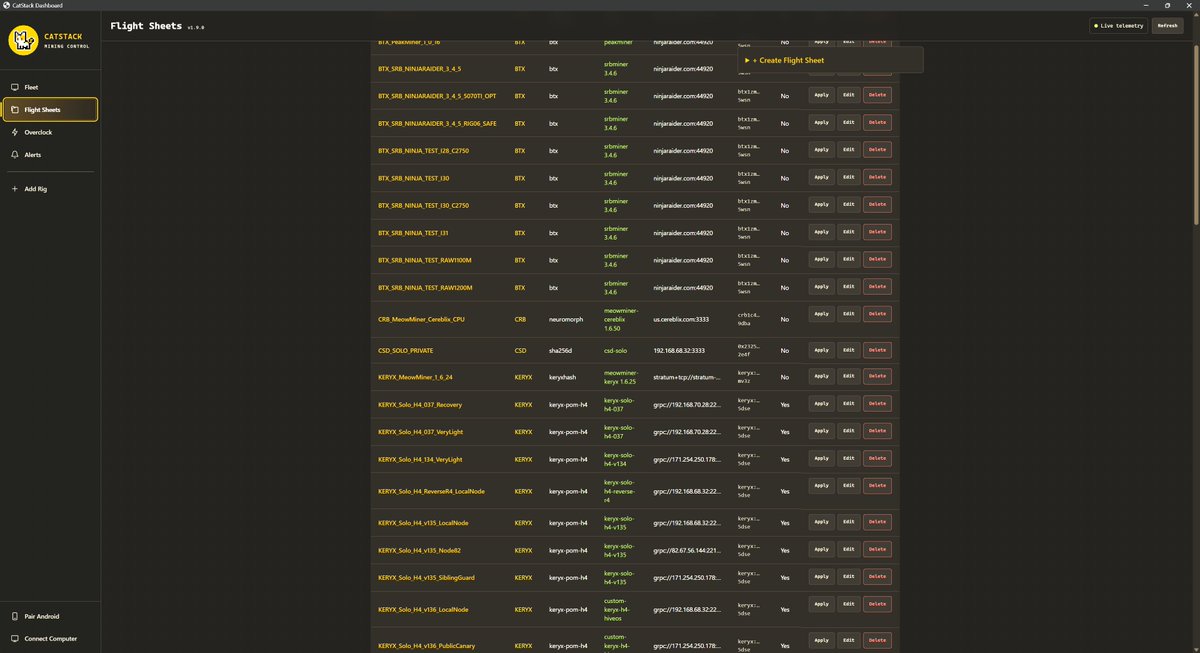Click the CSD_SOLO_PRIVATE sheet name
The width and height of the screenshot is (1200, 653).
(405, 351)
